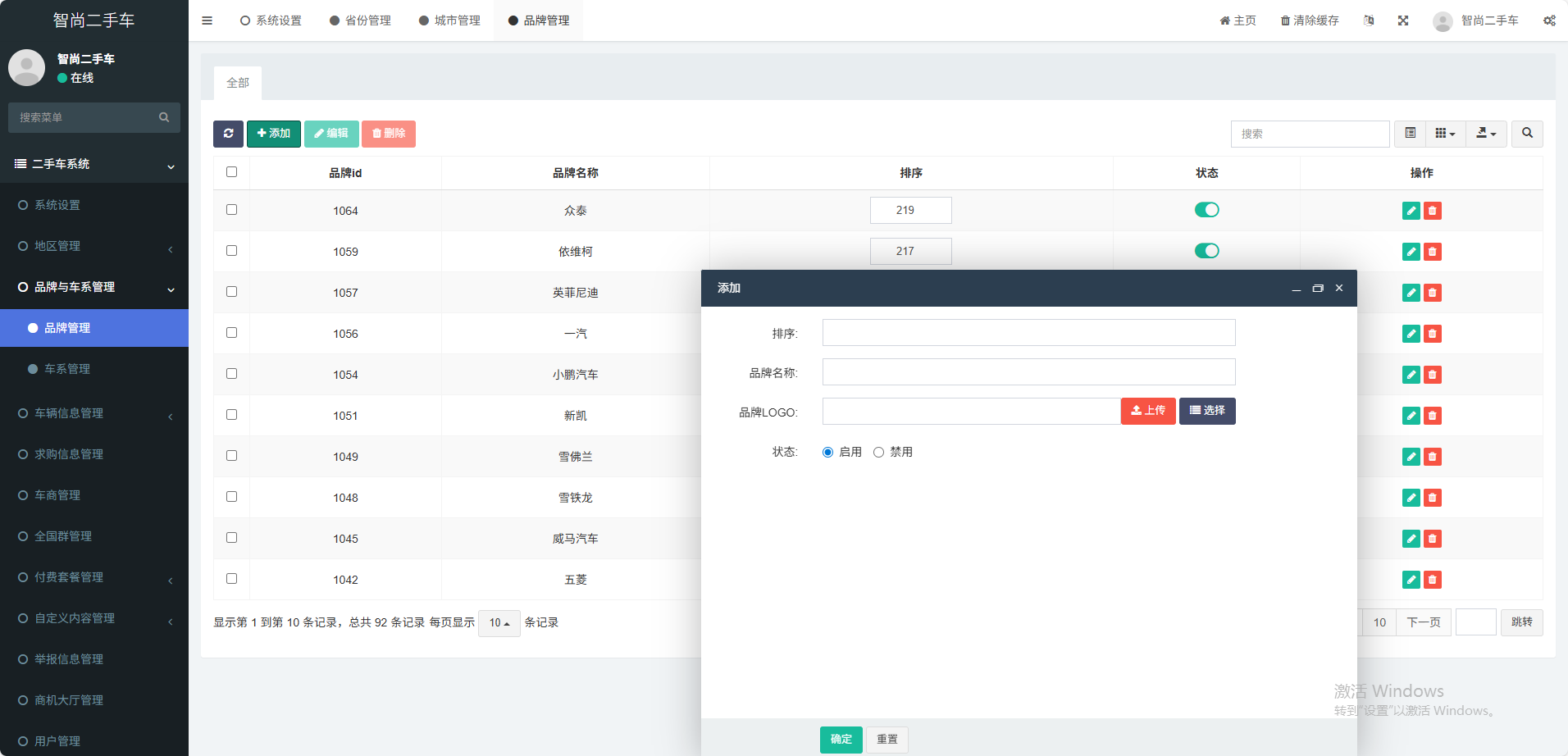1568x756 pixels.
Task: Open 车系管理 in the sidebar
Action: pos(67,369)
